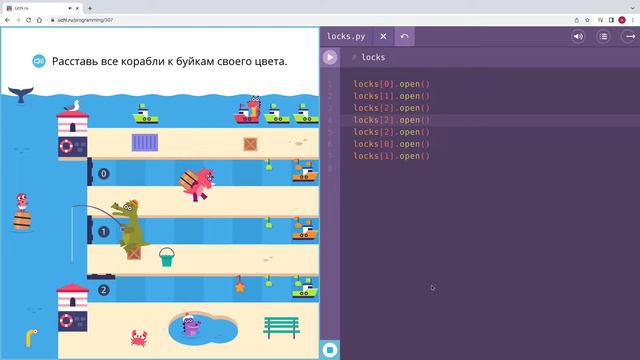Click the leftmost green ship at sea
640x360 pixels.
click(x=145, y=113)
